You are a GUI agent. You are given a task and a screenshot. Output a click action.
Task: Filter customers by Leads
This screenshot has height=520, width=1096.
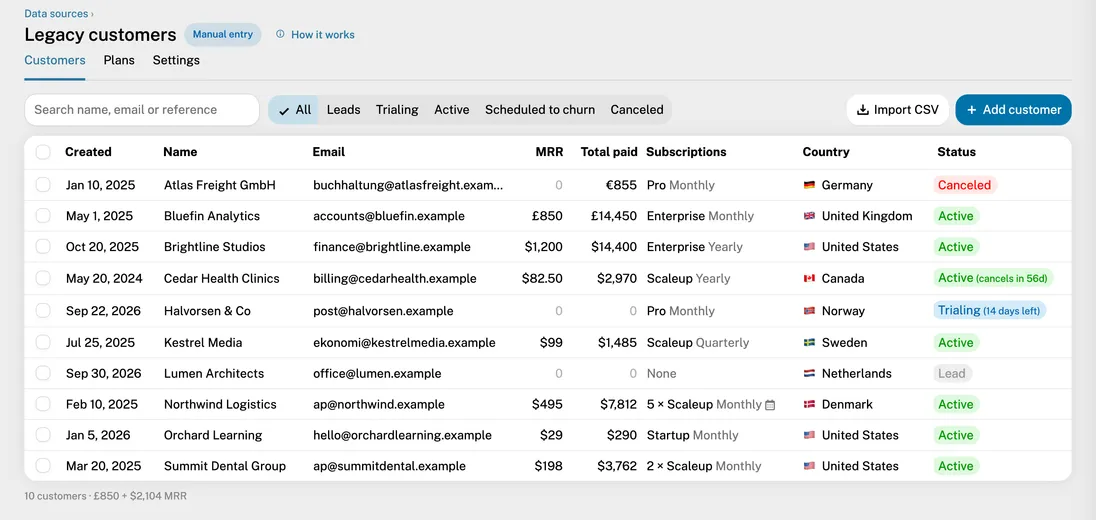point(343,110)
